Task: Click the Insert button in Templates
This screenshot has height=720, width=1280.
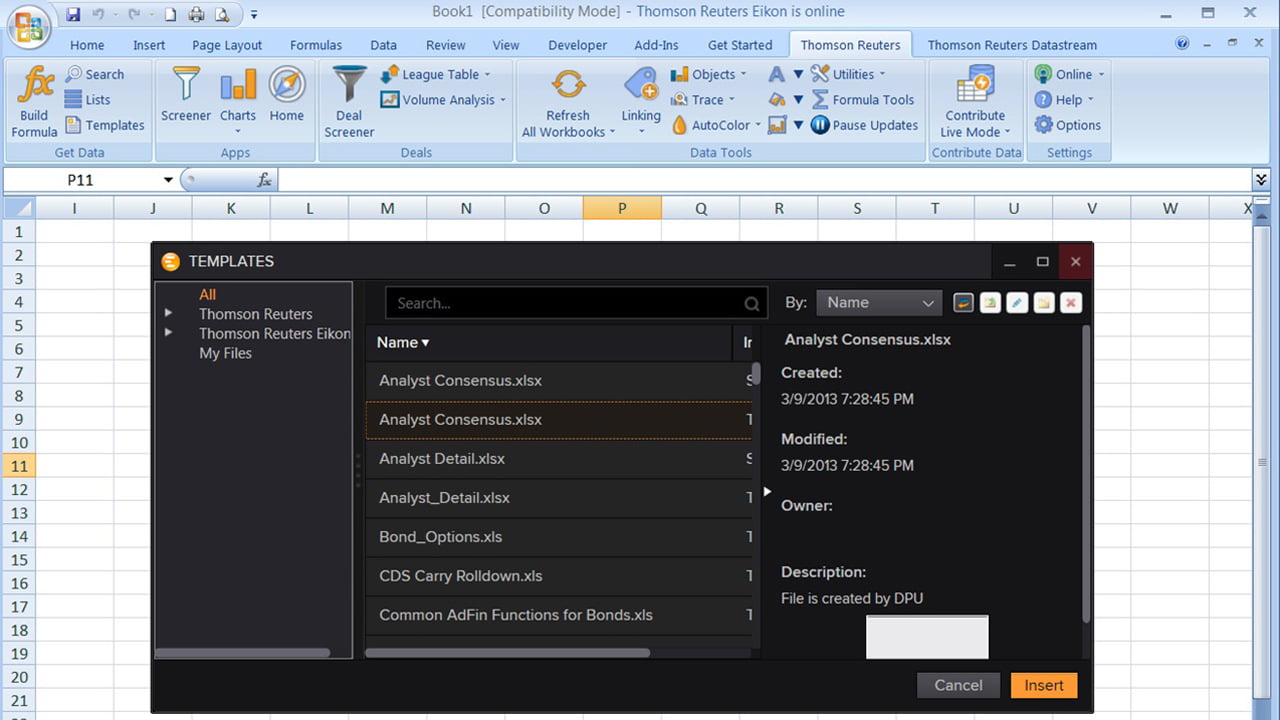Action: point(1044,685)
